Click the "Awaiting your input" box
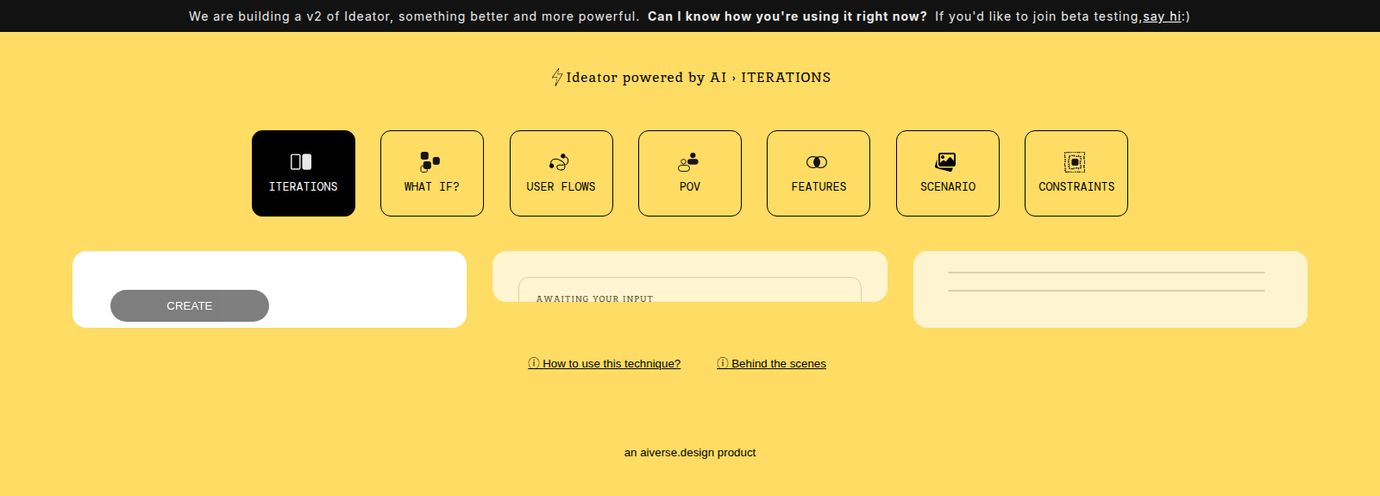The height and width of the screenshot is (496, 1380). [689, 291]
